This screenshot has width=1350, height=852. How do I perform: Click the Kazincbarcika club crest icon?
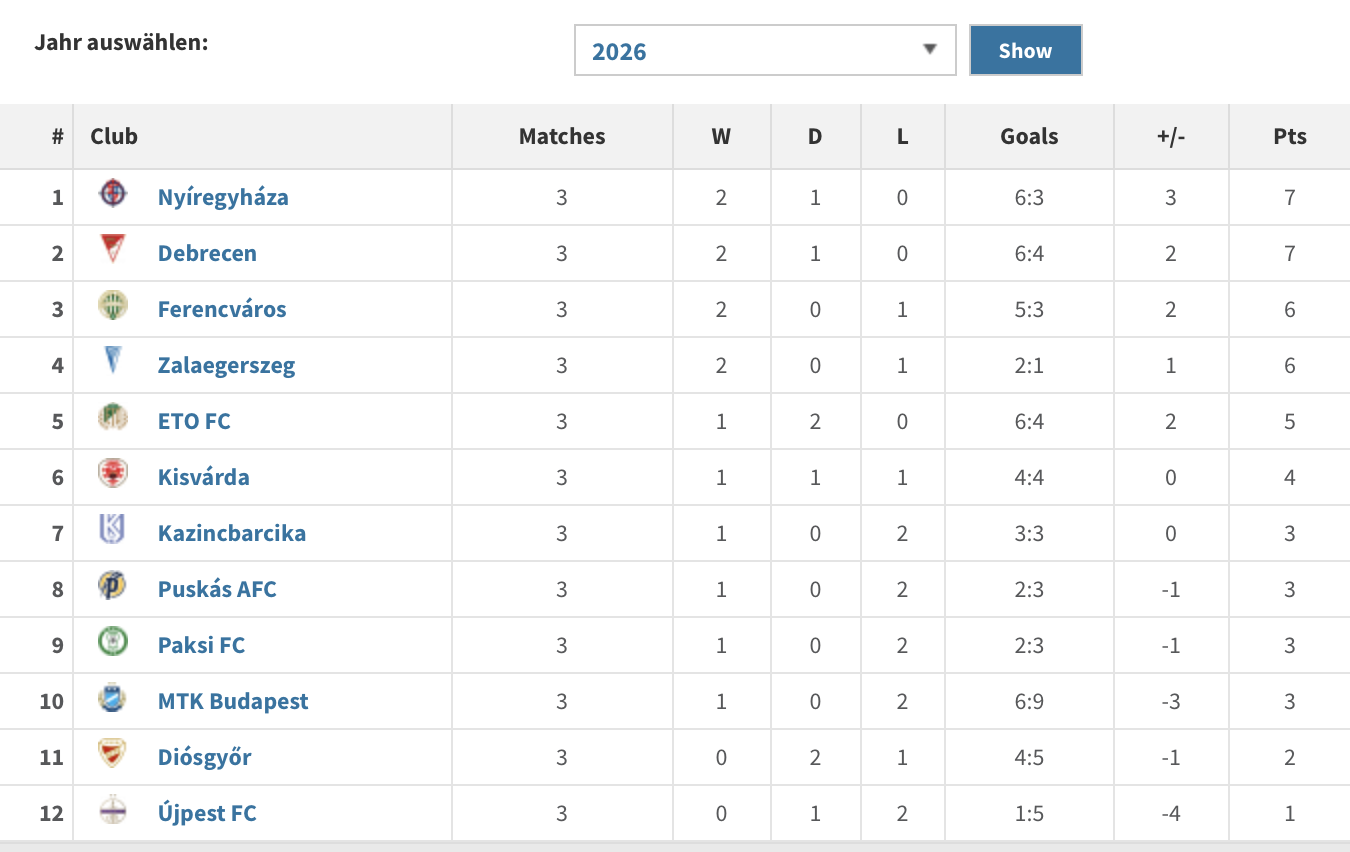click(113, 529)
